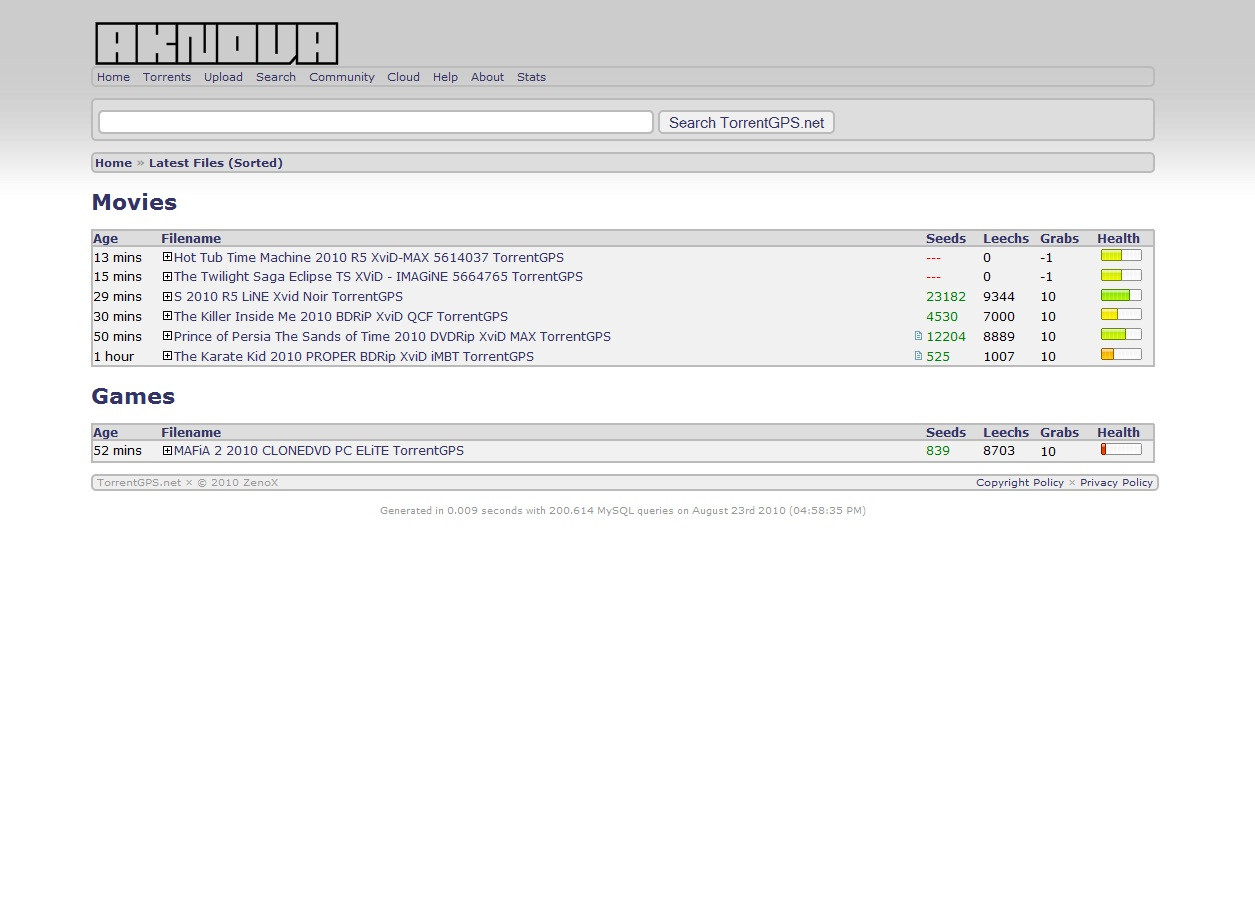Click the 52 mins age cell
This screenshot has width=1255, height=904.
point(118,450)
